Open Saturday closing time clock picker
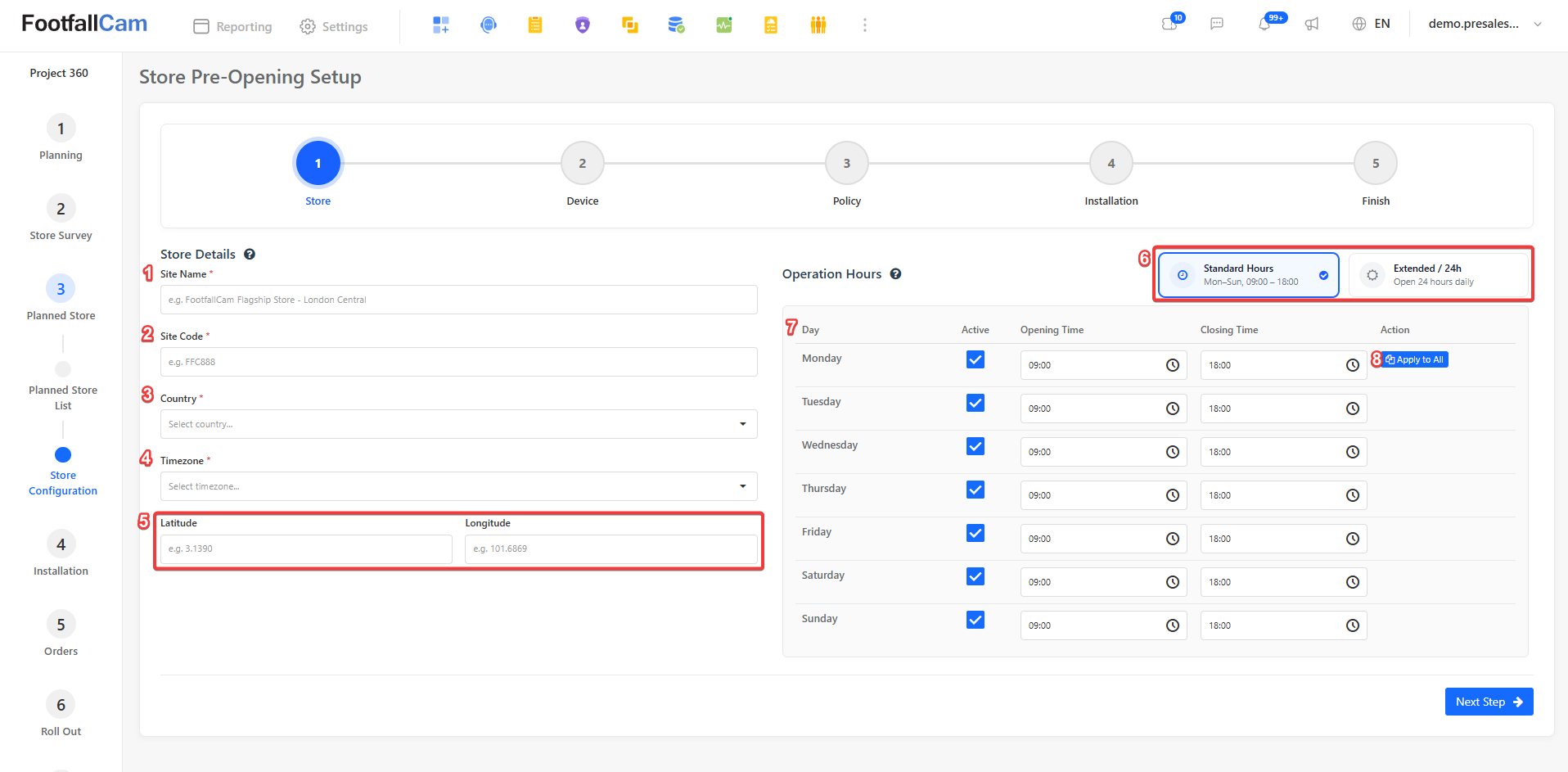 1353,582
